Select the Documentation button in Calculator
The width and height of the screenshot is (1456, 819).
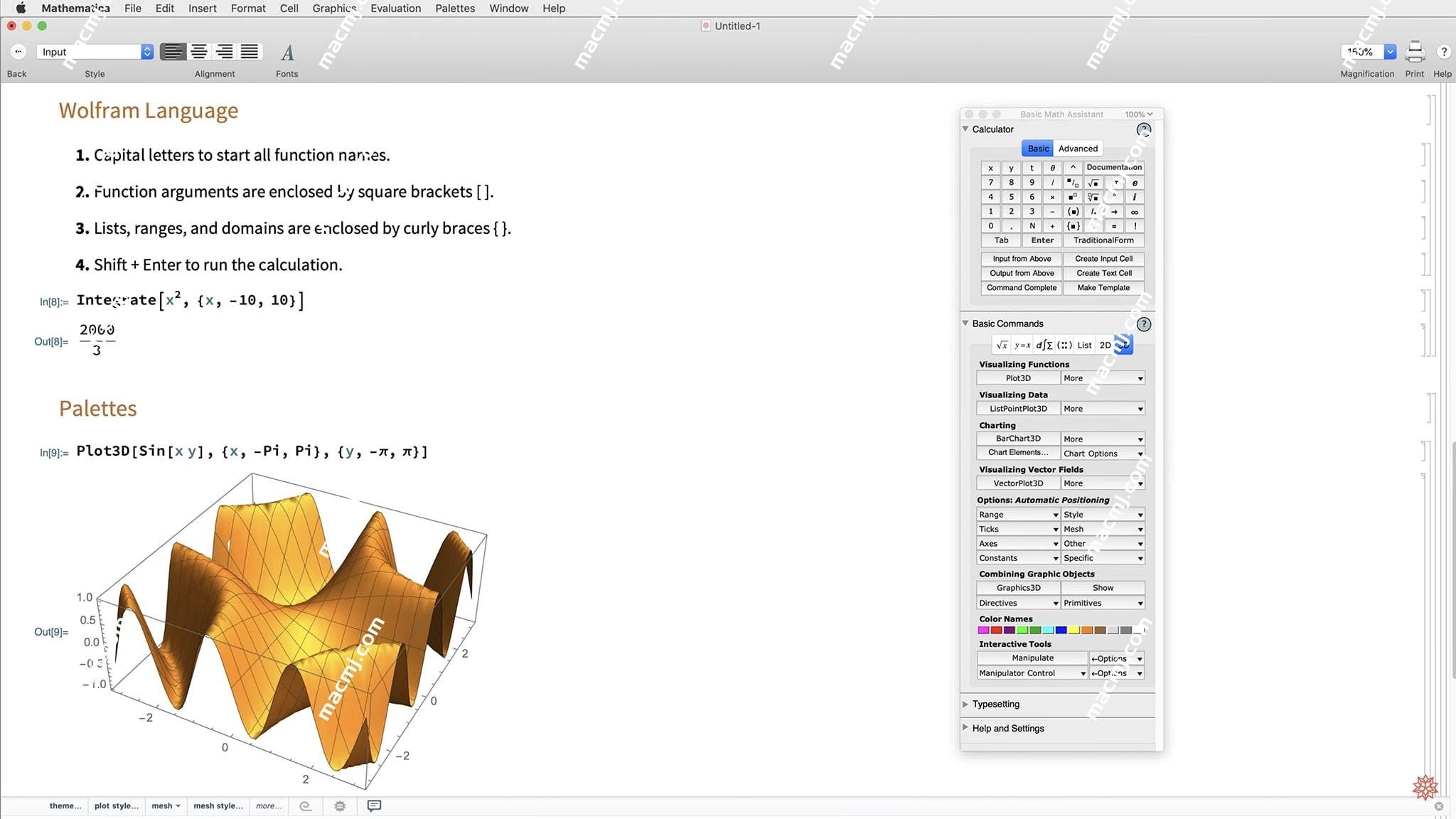pyautogui.click(x=1114, y=167)
